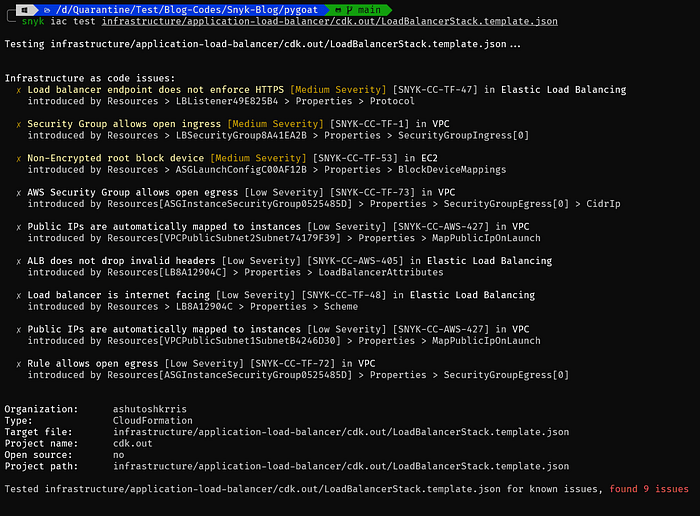Image resolution: width=700 pixels, height=516 pixels.
Task: Click the x marker beside Load balancer is internet facing
Action: pos(18,296)
